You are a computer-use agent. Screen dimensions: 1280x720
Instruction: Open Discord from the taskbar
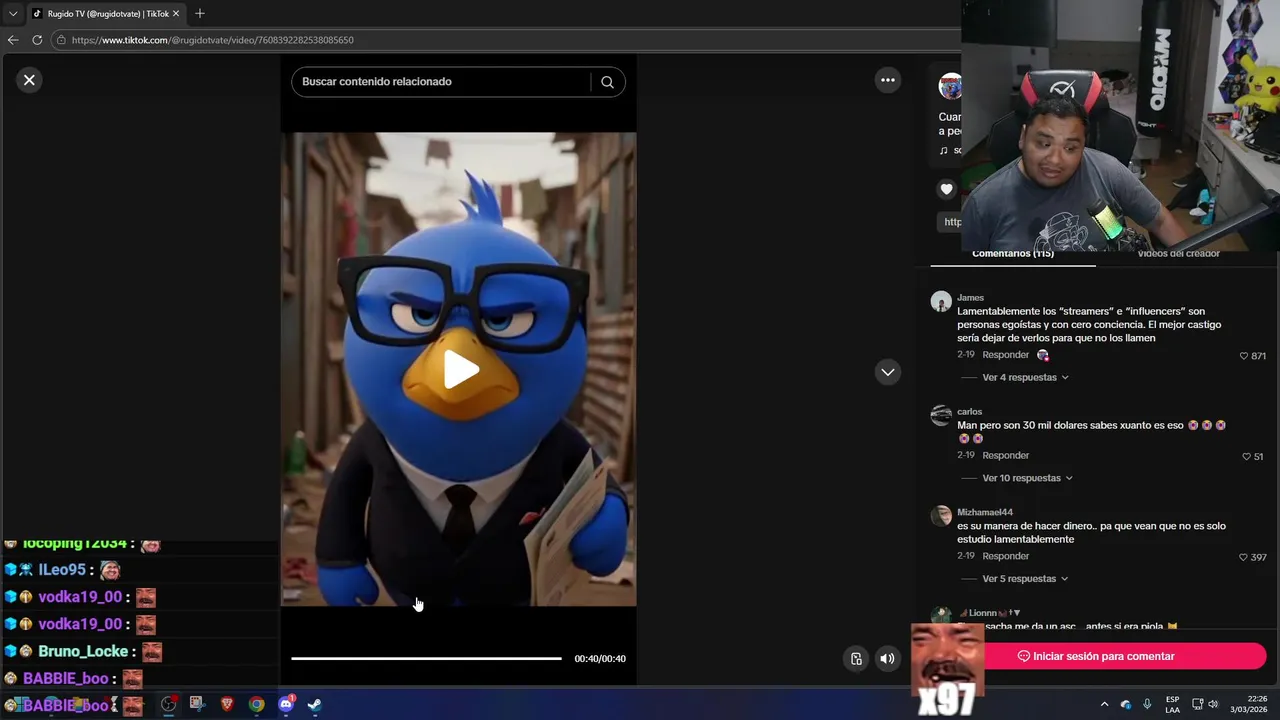[x=286, y=704]
